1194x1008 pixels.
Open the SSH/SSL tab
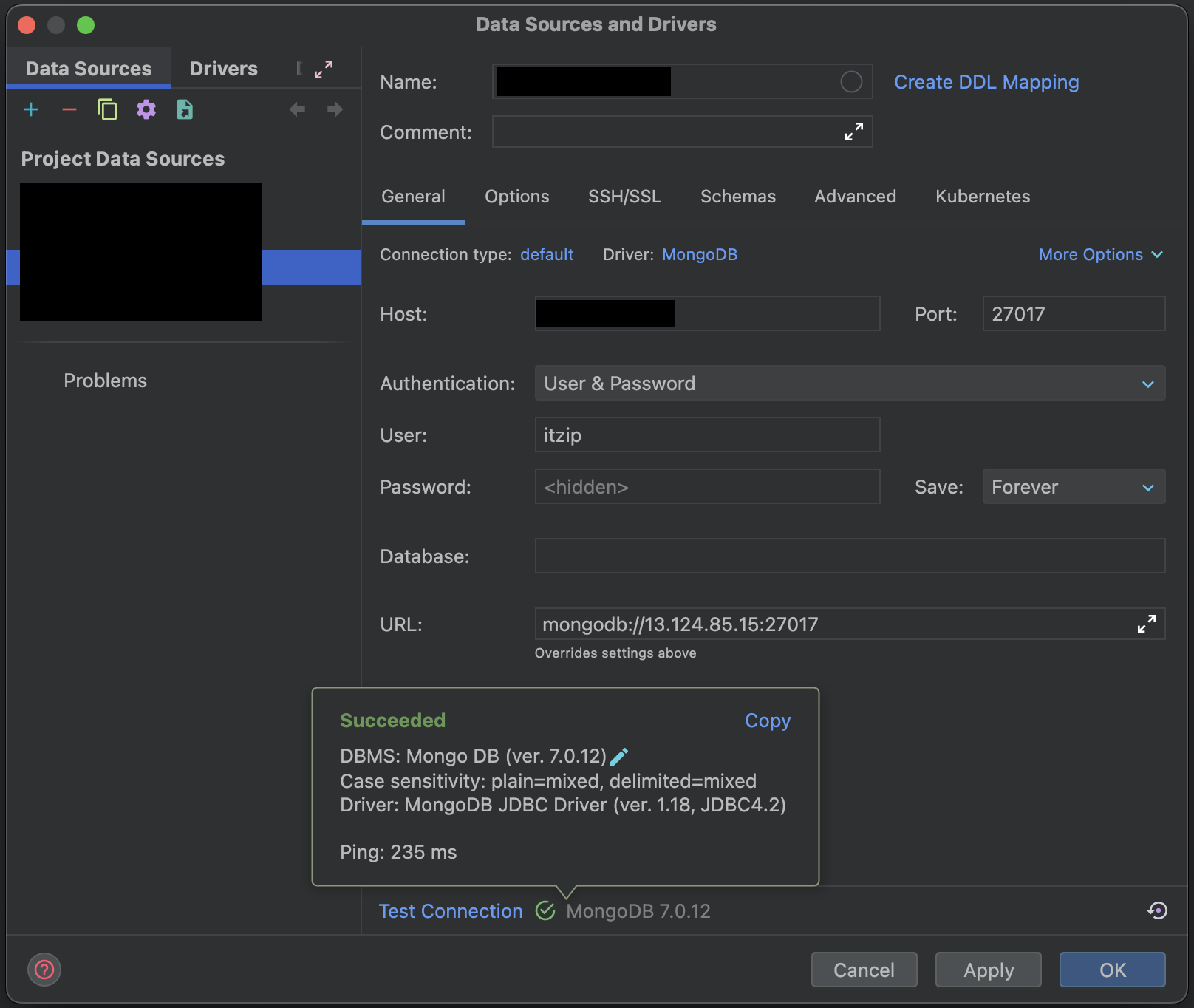click(624, 197)
